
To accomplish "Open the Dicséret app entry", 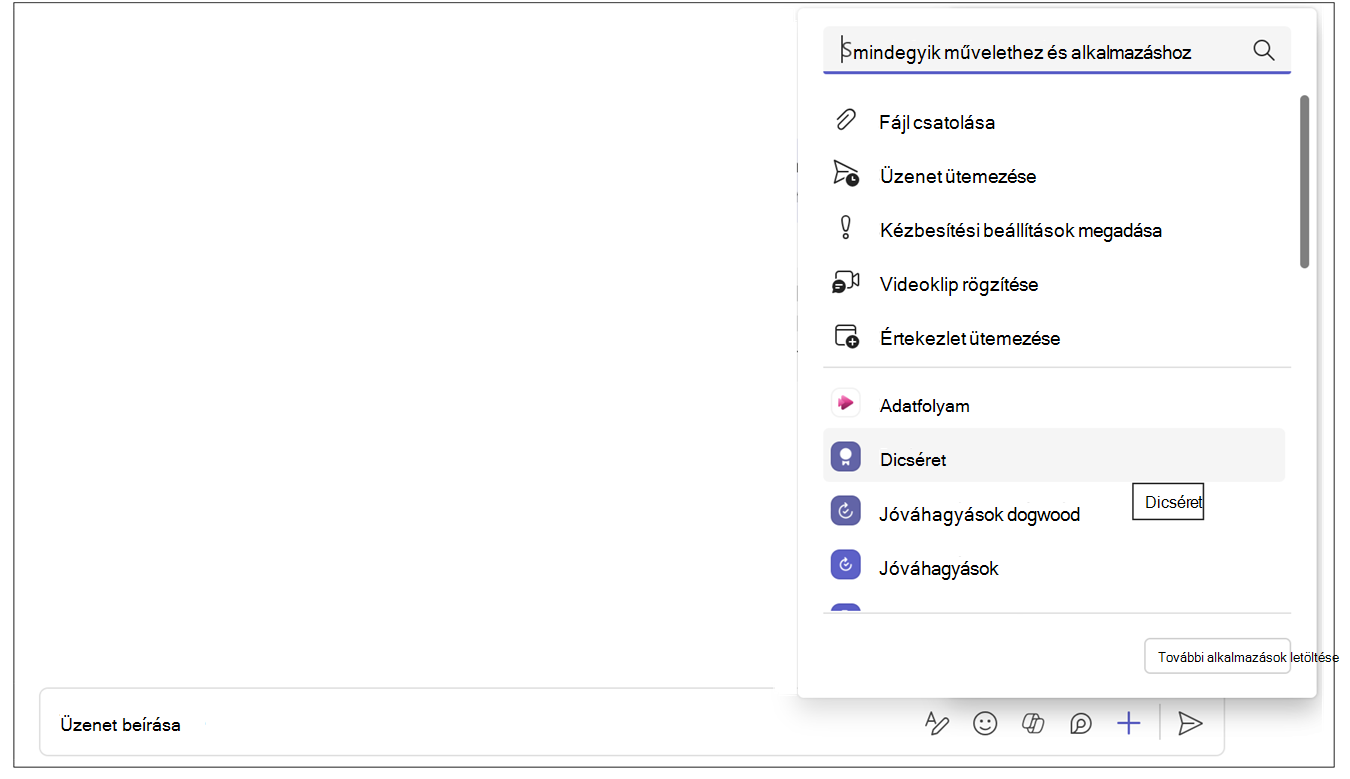I will click(x=1054, y=456).
